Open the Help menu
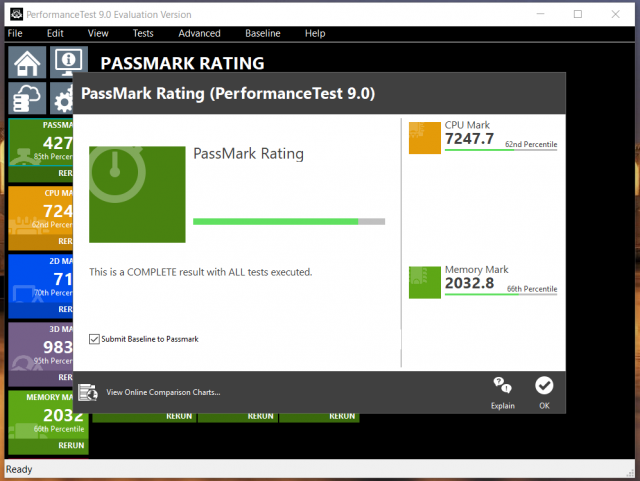640x481 pixels. tap(315, 33)
